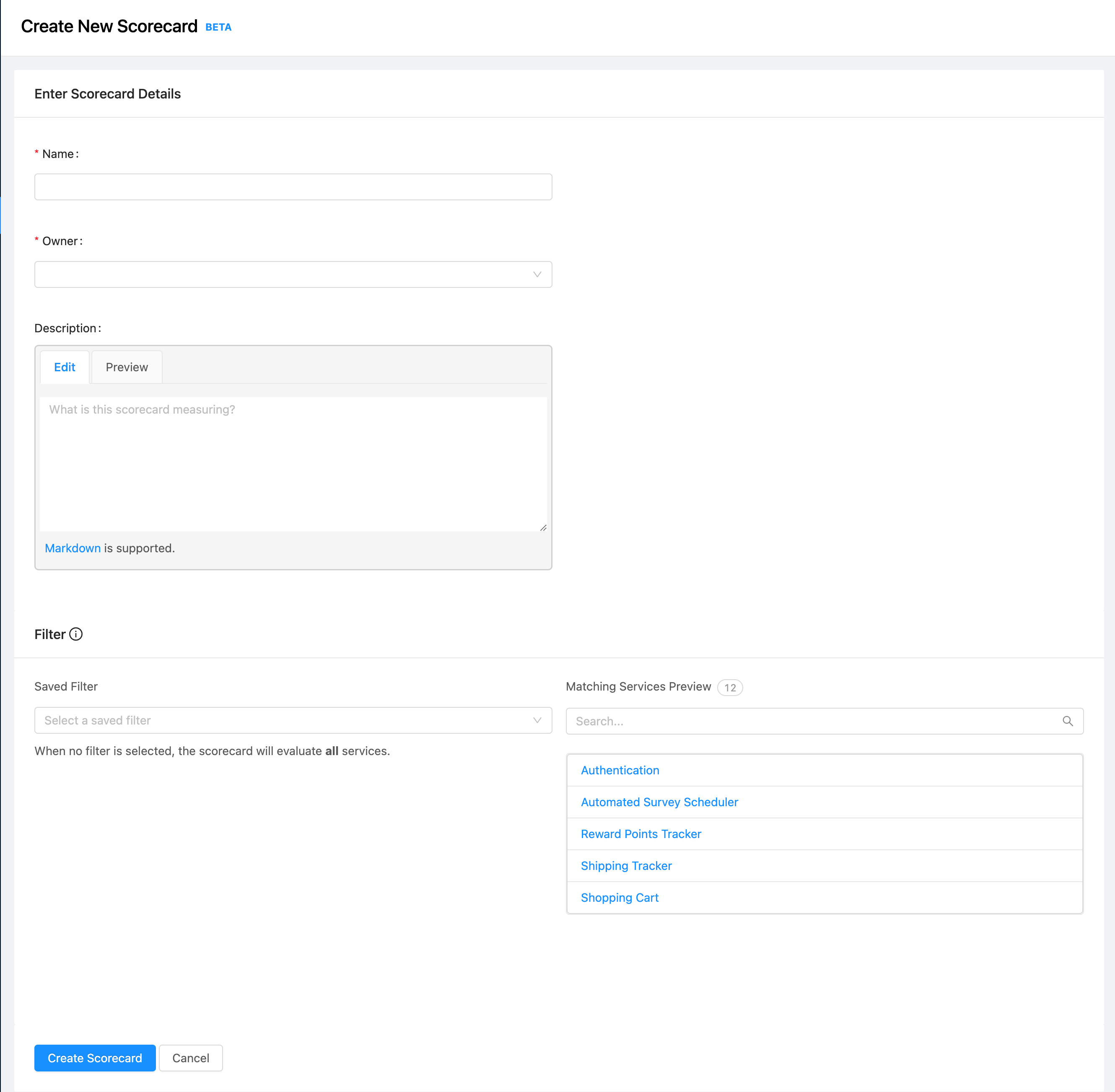Click the Owner dropdown chevron arrow
The height and width of the screenshot is (1092, 1115).
(537, 275)
